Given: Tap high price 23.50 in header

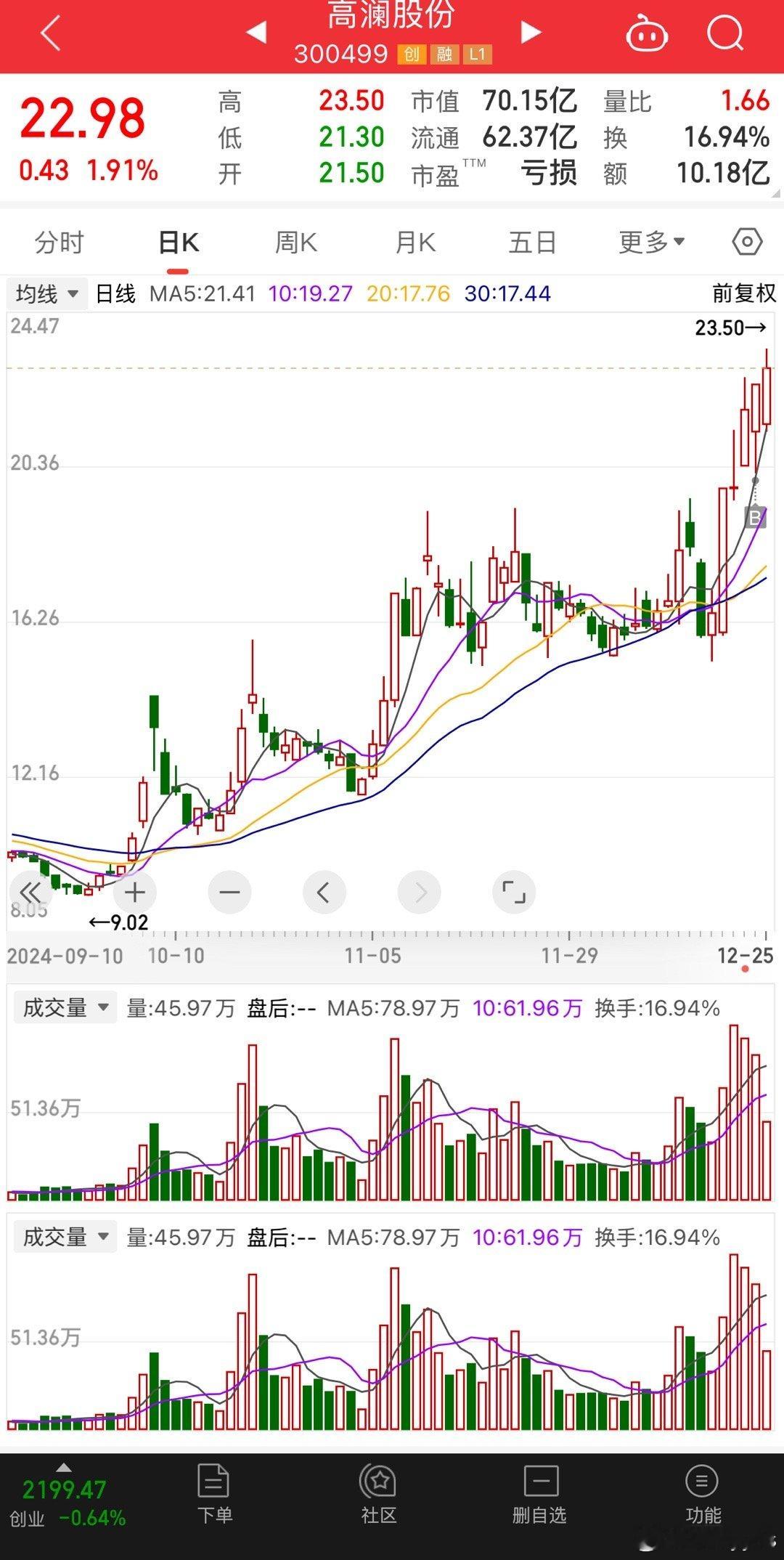Looking at the screenshot, I should [351, 101].
